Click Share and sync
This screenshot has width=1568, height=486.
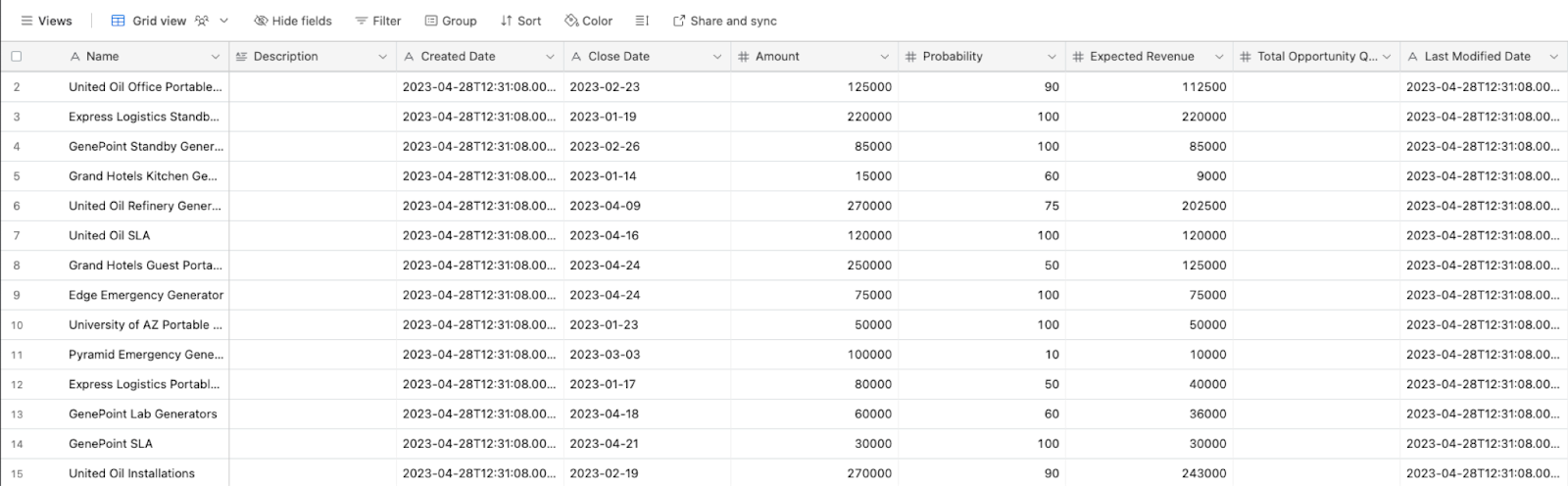coord(724,21)
